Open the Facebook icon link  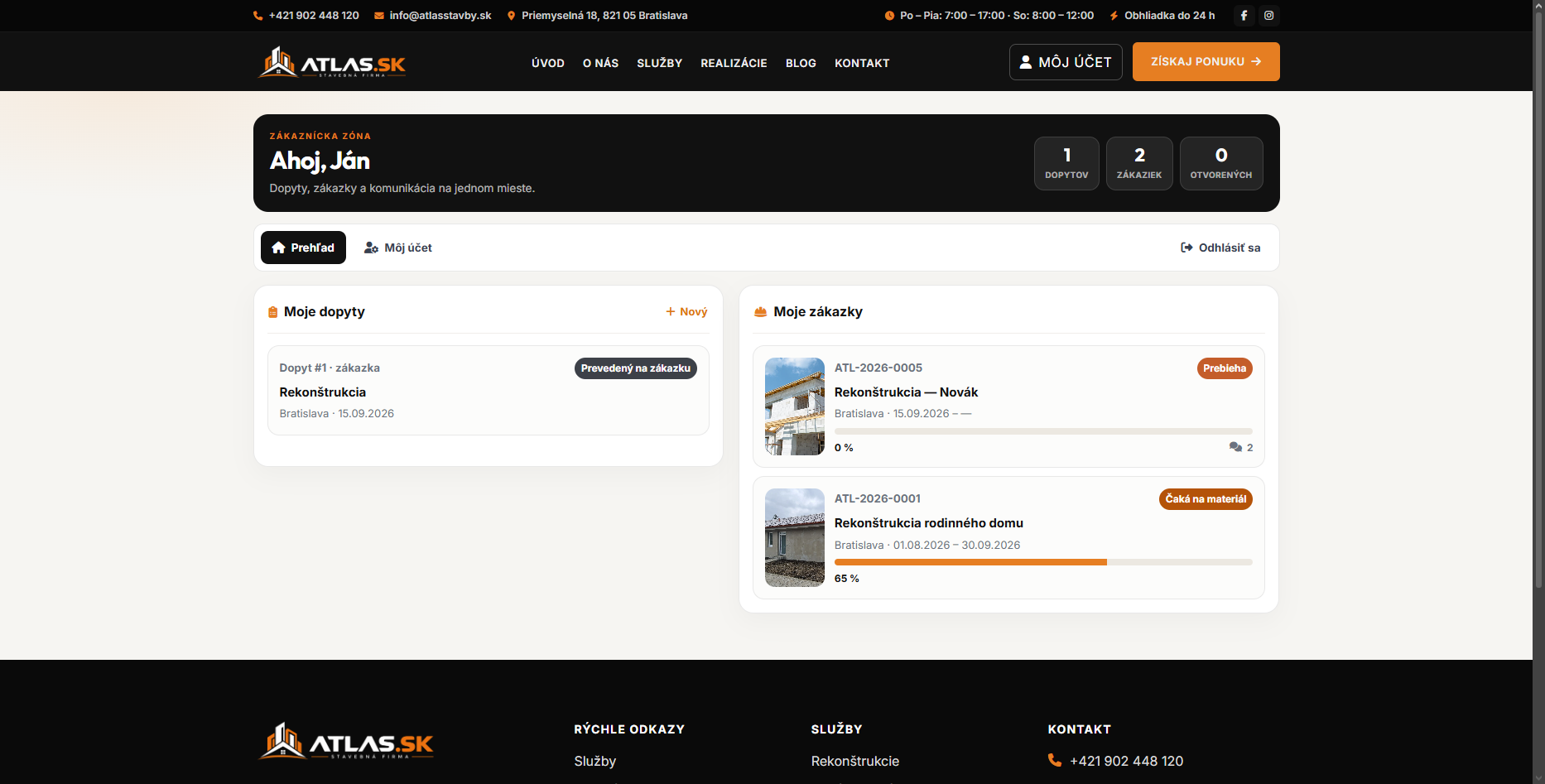tap(1244, 16)
